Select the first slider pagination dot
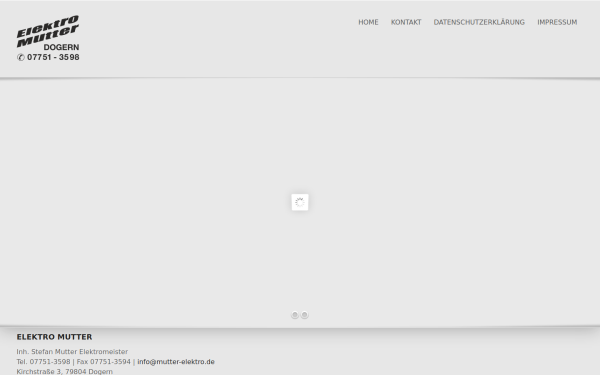Viewport: 600px width, 375px height. [295, 315]
